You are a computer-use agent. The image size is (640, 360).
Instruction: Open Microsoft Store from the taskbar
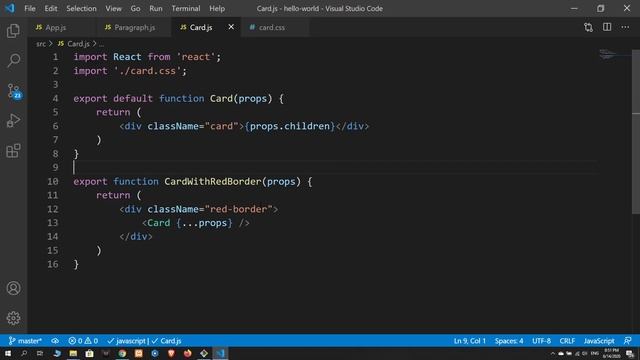coord(89,353)
